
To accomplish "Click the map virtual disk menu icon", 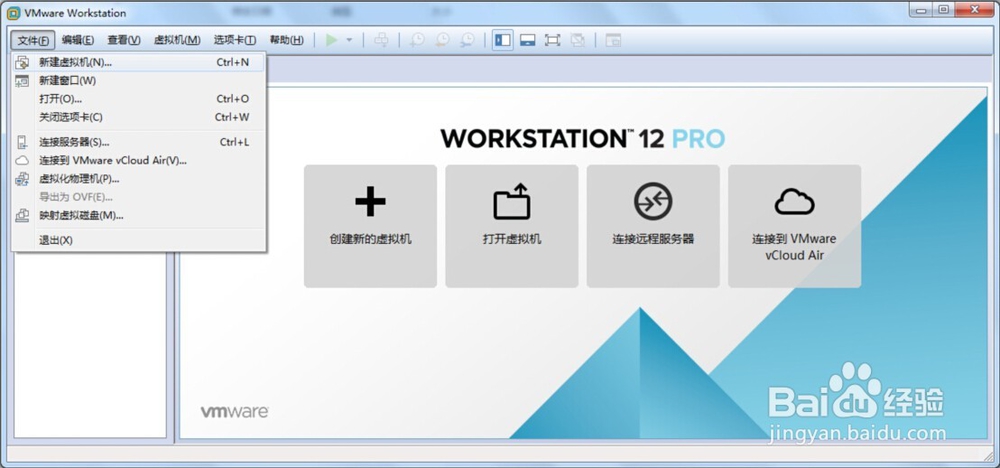I will (22, 216).
